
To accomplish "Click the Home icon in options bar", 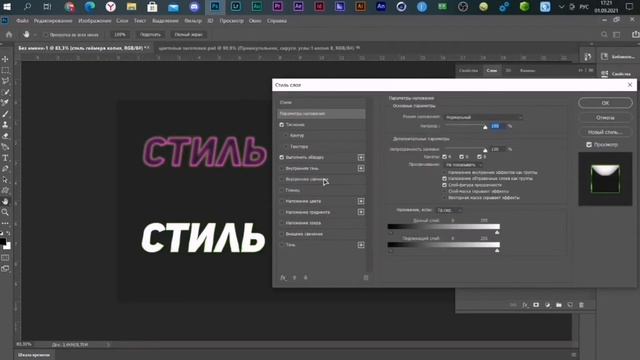I will pos(9,35).
